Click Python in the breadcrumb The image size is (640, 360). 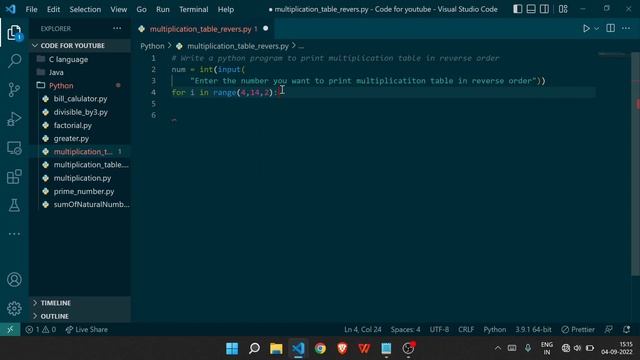[152, 46]
